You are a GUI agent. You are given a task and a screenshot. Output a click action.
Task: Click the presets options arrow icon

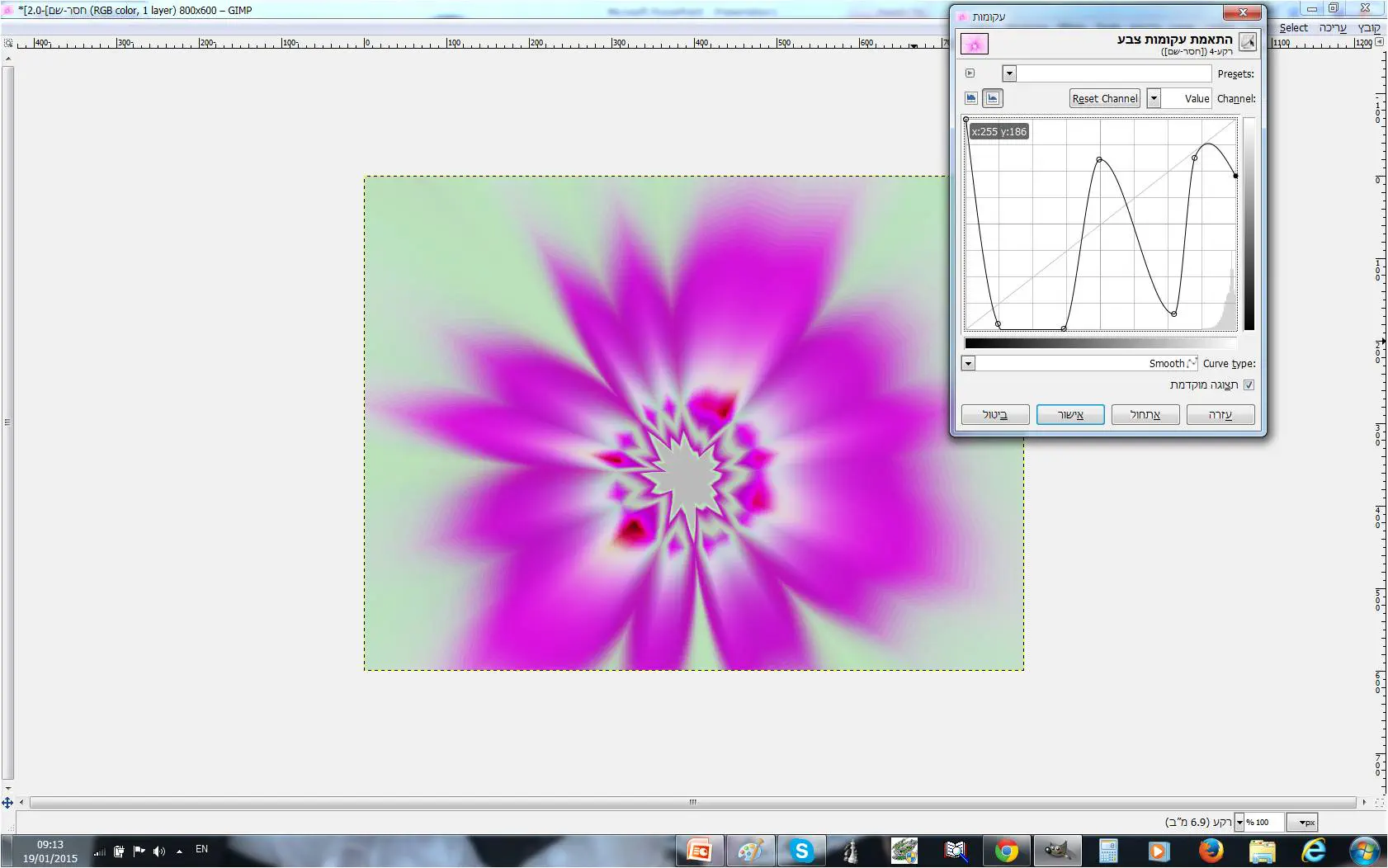pos(970,73)
